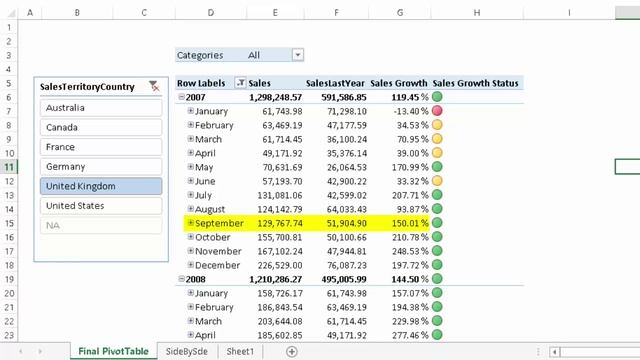Click the yellow status icon for June 2007

[437, 180]
